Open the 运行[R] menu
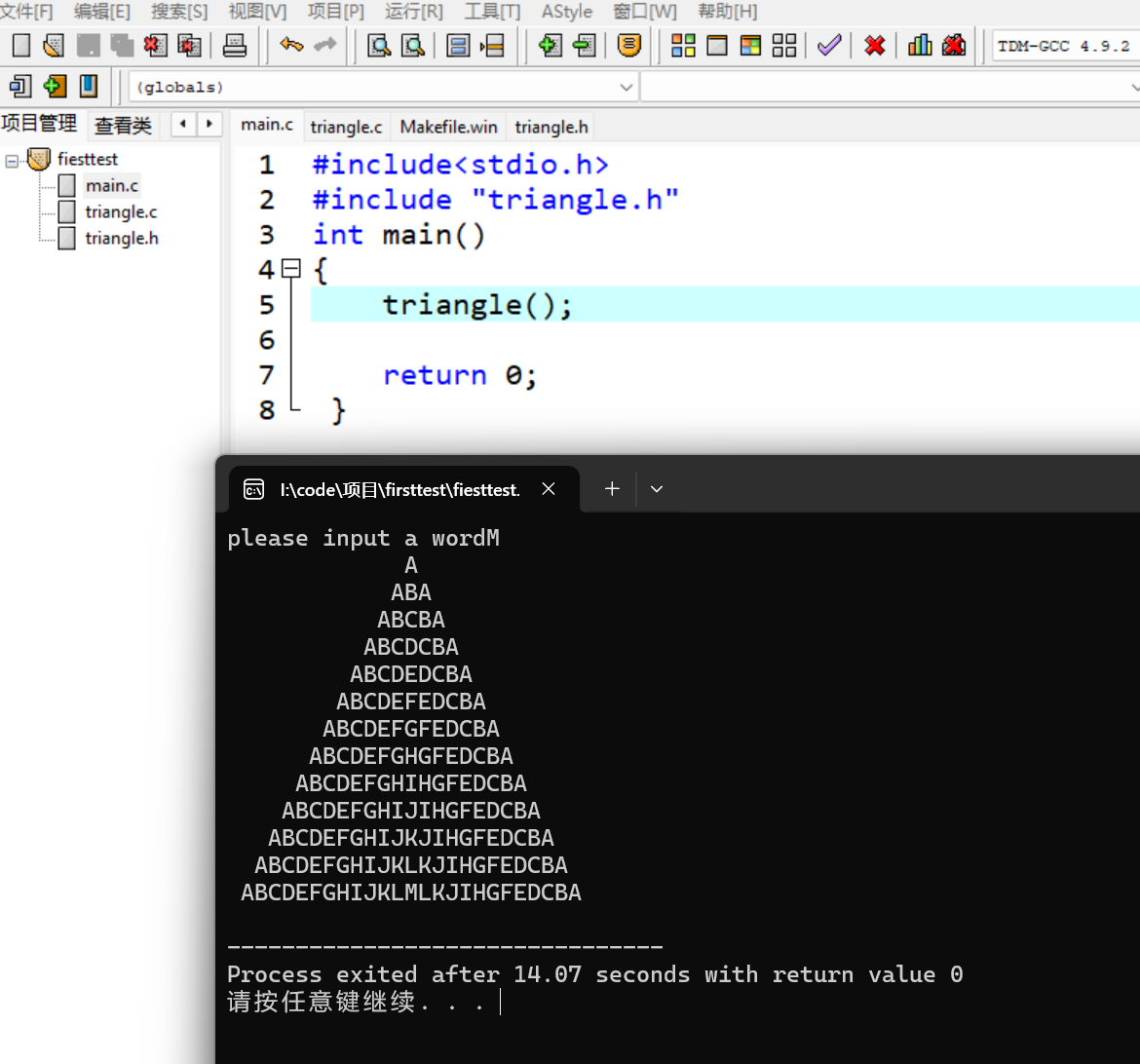This screenshot has width=1140, height=1064. click(x=414, y=12)
